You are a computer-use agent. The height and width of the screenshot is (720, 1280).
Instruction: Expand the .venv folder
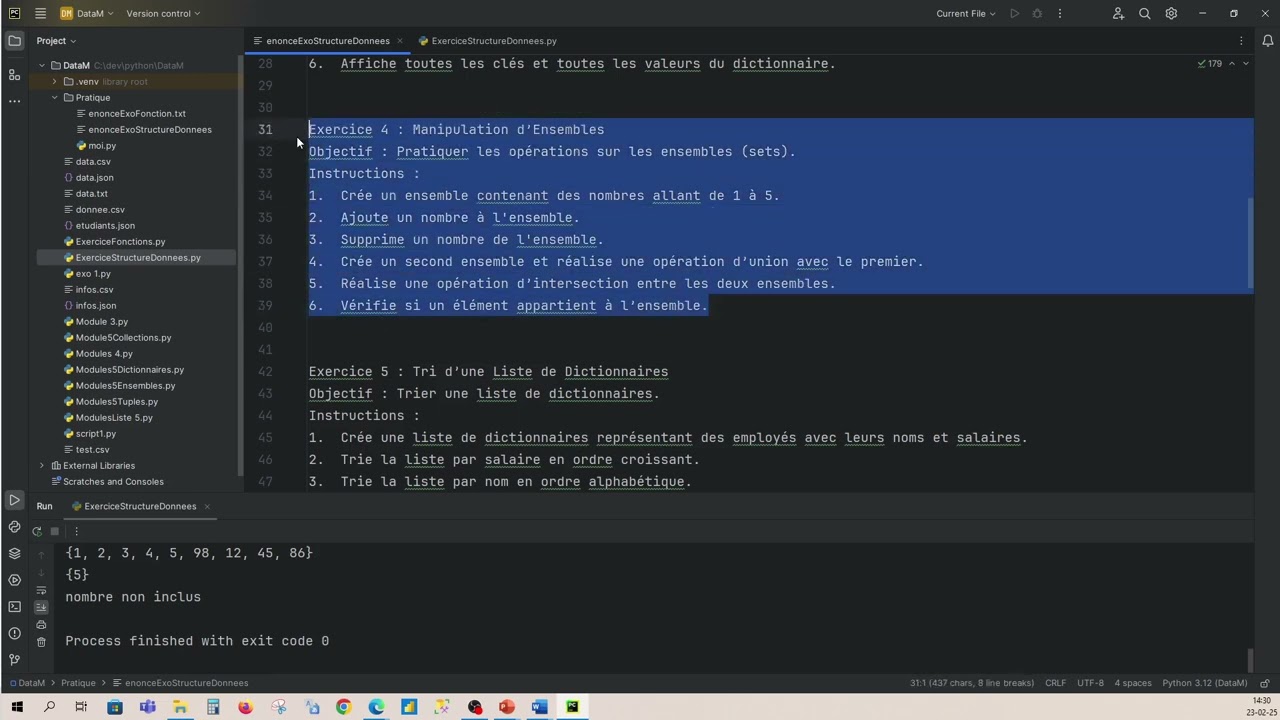click(54, 81)
